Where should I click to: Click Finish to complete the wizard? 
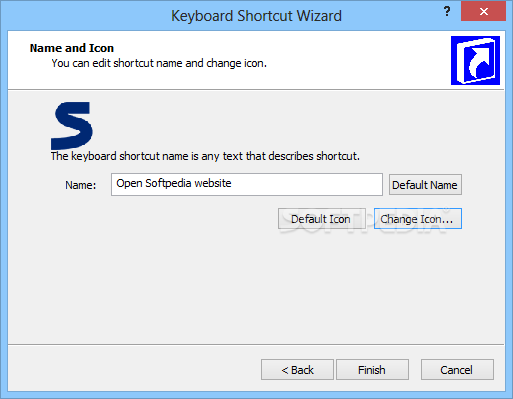point(372,370)
